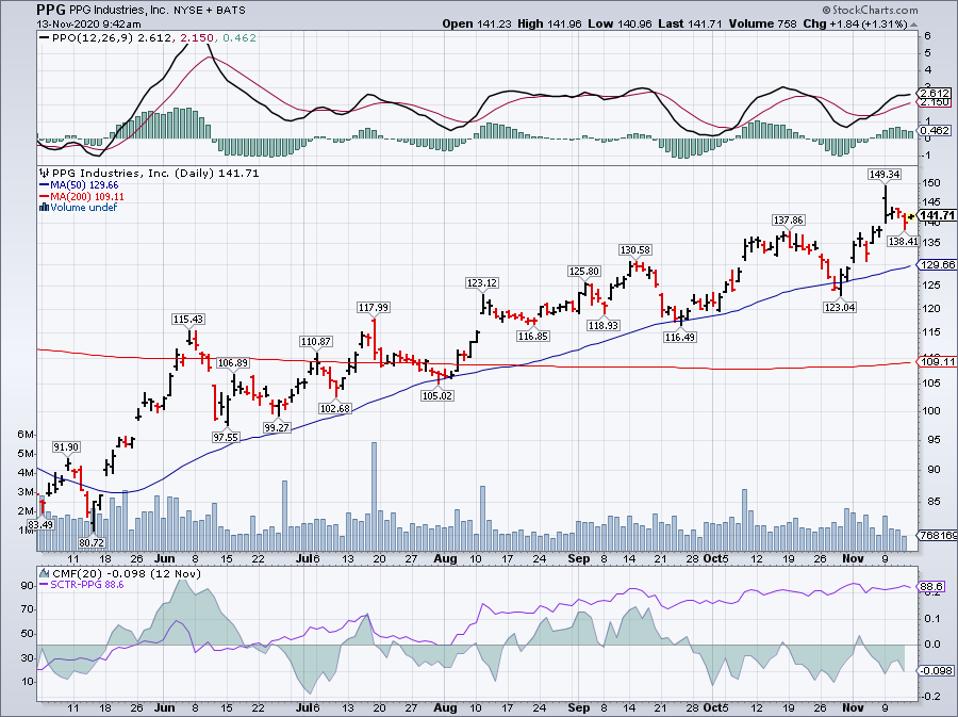
Task: Click the blue line swatch before MA(50)
Action: point(44,184)
